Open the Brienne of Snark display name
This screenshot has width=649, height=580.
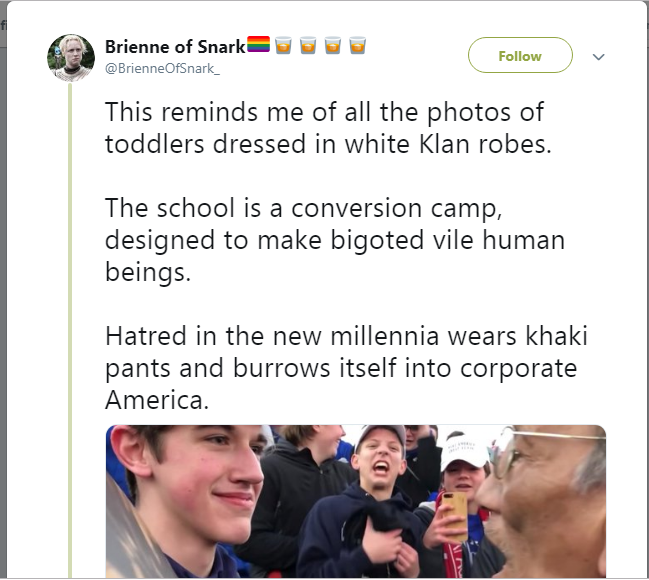(x=175, y=46)
